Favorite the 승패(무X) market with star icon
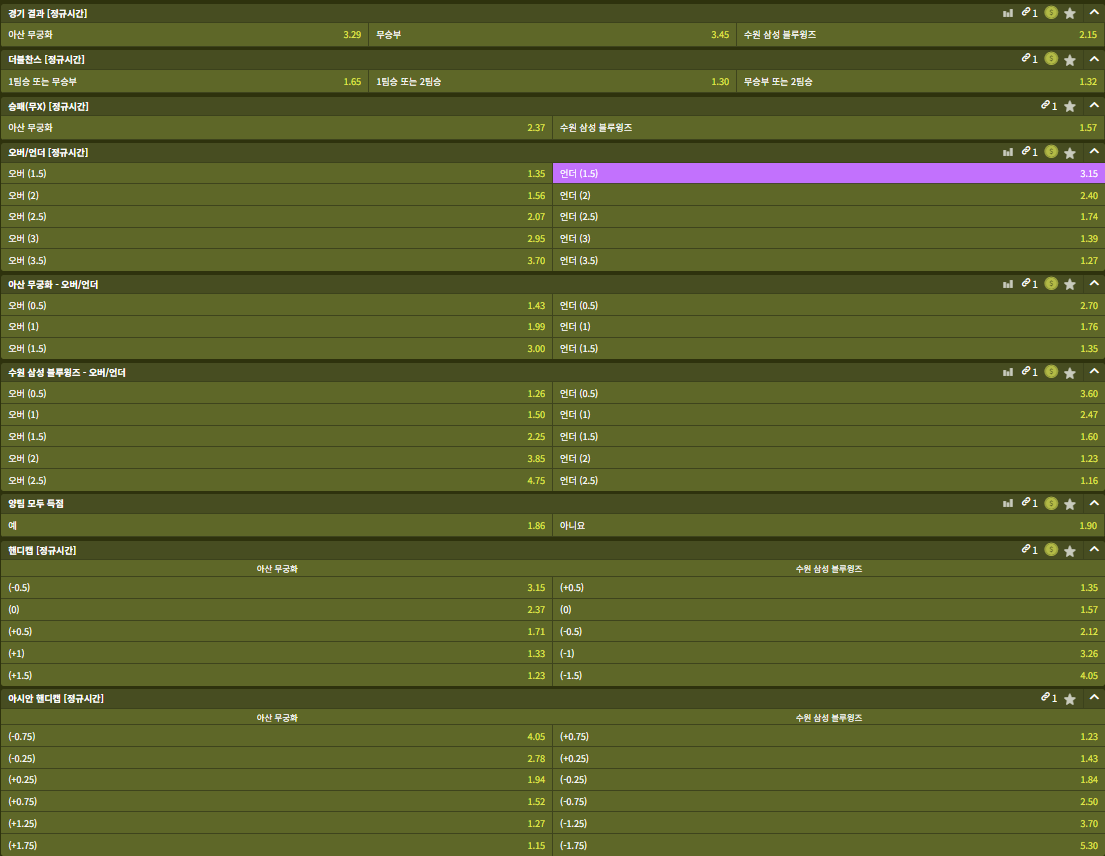This screenshot has width=1105, height=856. [x=1070, y=106]
